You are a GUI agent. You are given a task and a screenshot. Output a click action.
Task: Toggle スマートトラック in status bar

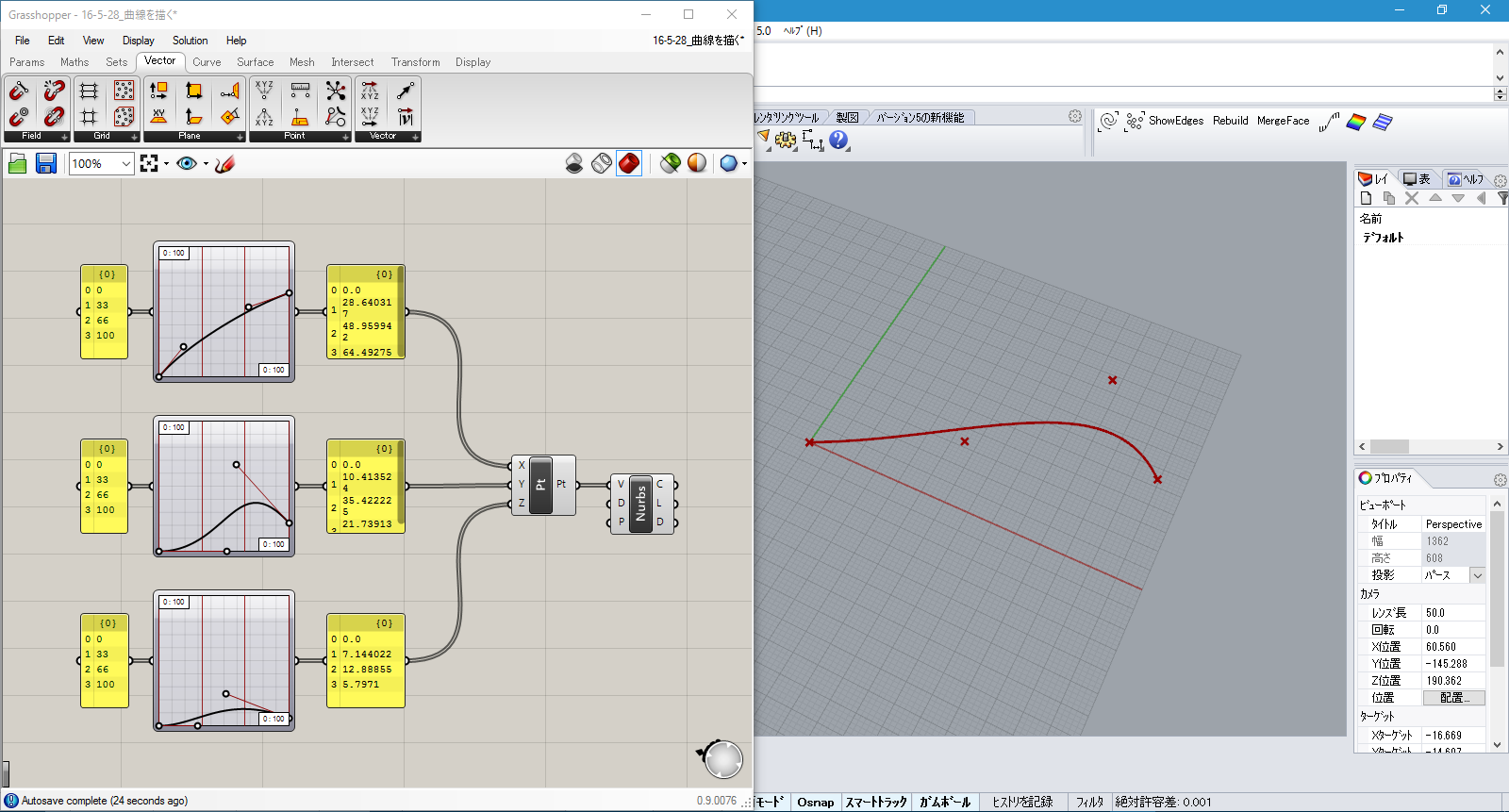point(876,802)
